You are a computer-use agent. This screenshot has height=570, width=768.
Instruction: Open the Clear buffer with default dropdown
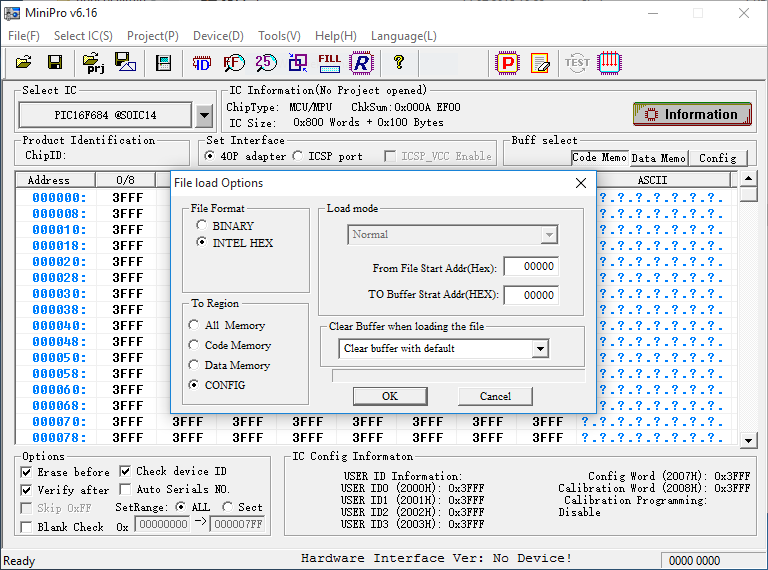pyautogui.click(x=540, y=349)
